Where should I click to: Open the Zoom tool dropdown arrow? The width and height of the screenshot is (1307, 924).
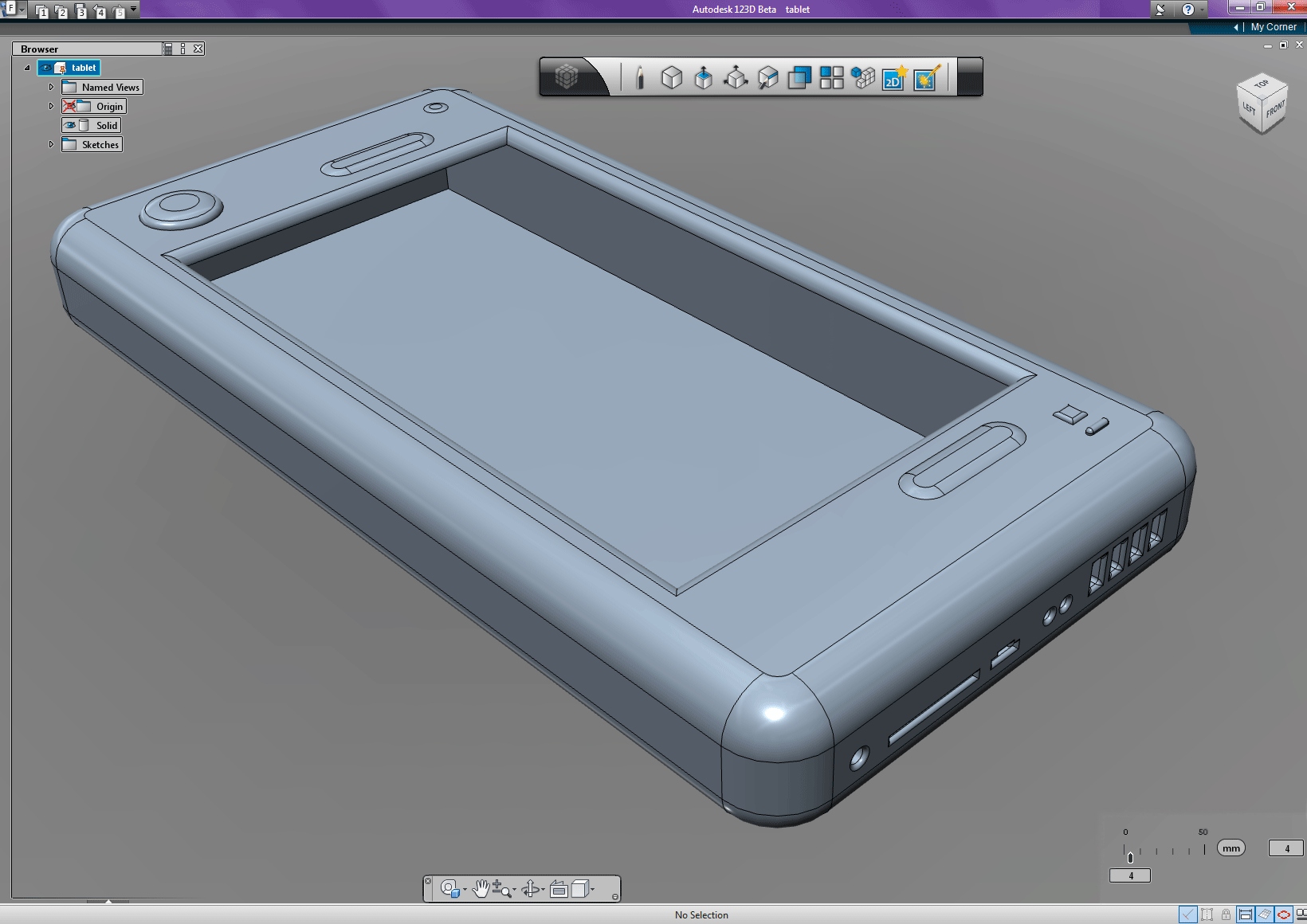(514, 890)
